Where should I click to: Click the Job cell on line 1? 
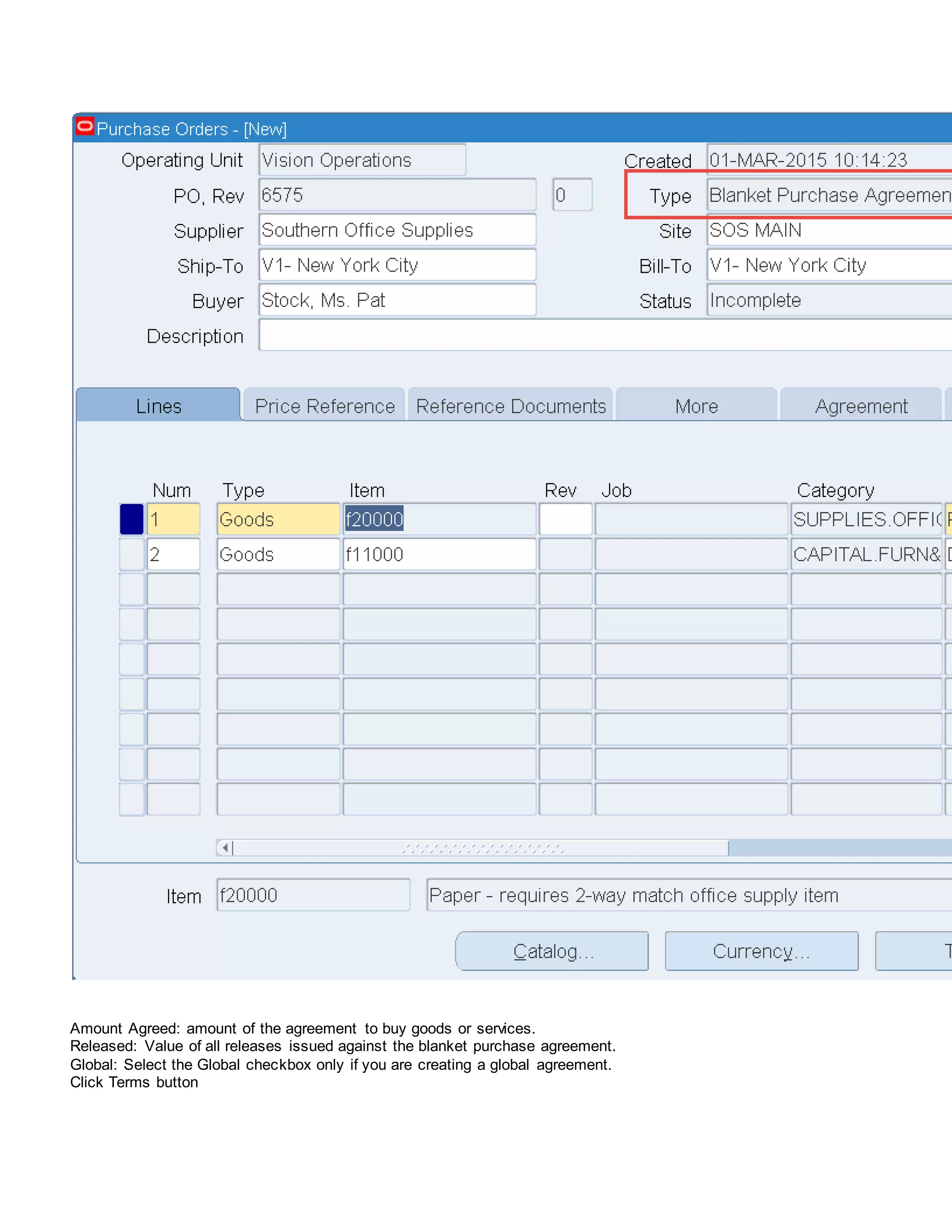[x=691, y=519]
